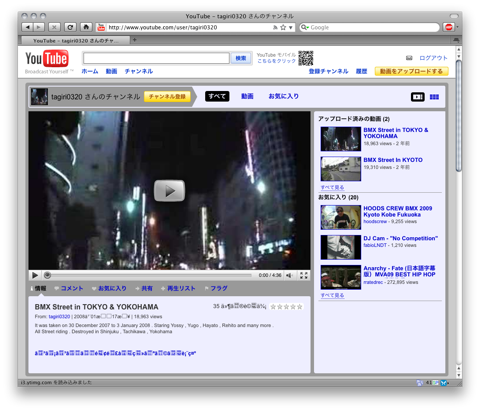Focus the YouTube search field

point(156,58)
